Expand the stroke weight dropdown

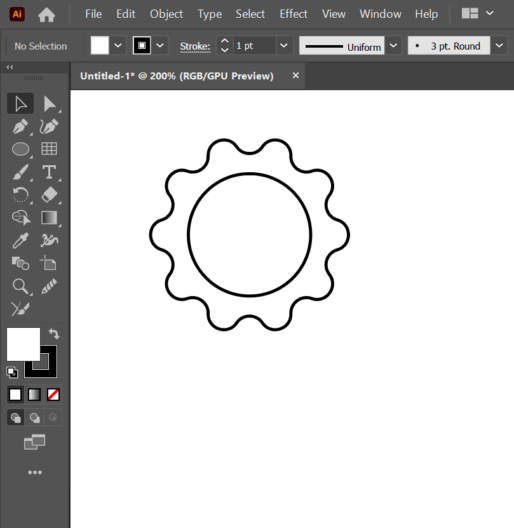(x=284, y=45)
